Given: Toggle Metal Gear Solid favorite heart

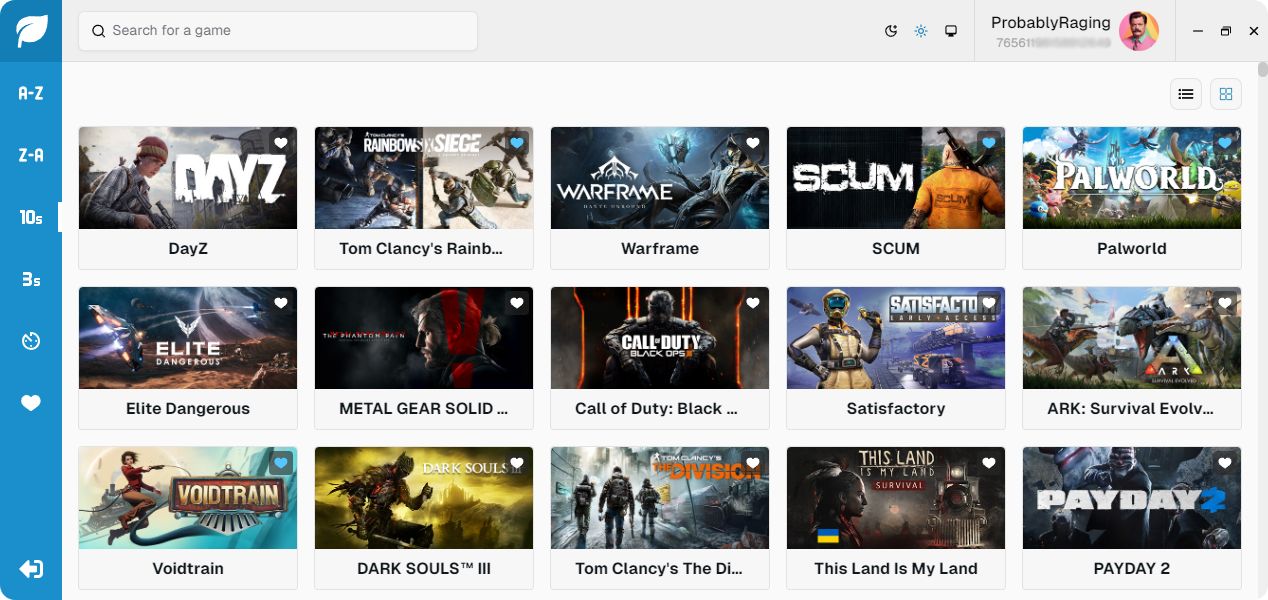Looking at the screenshot, I should click(x=517, y=303).
